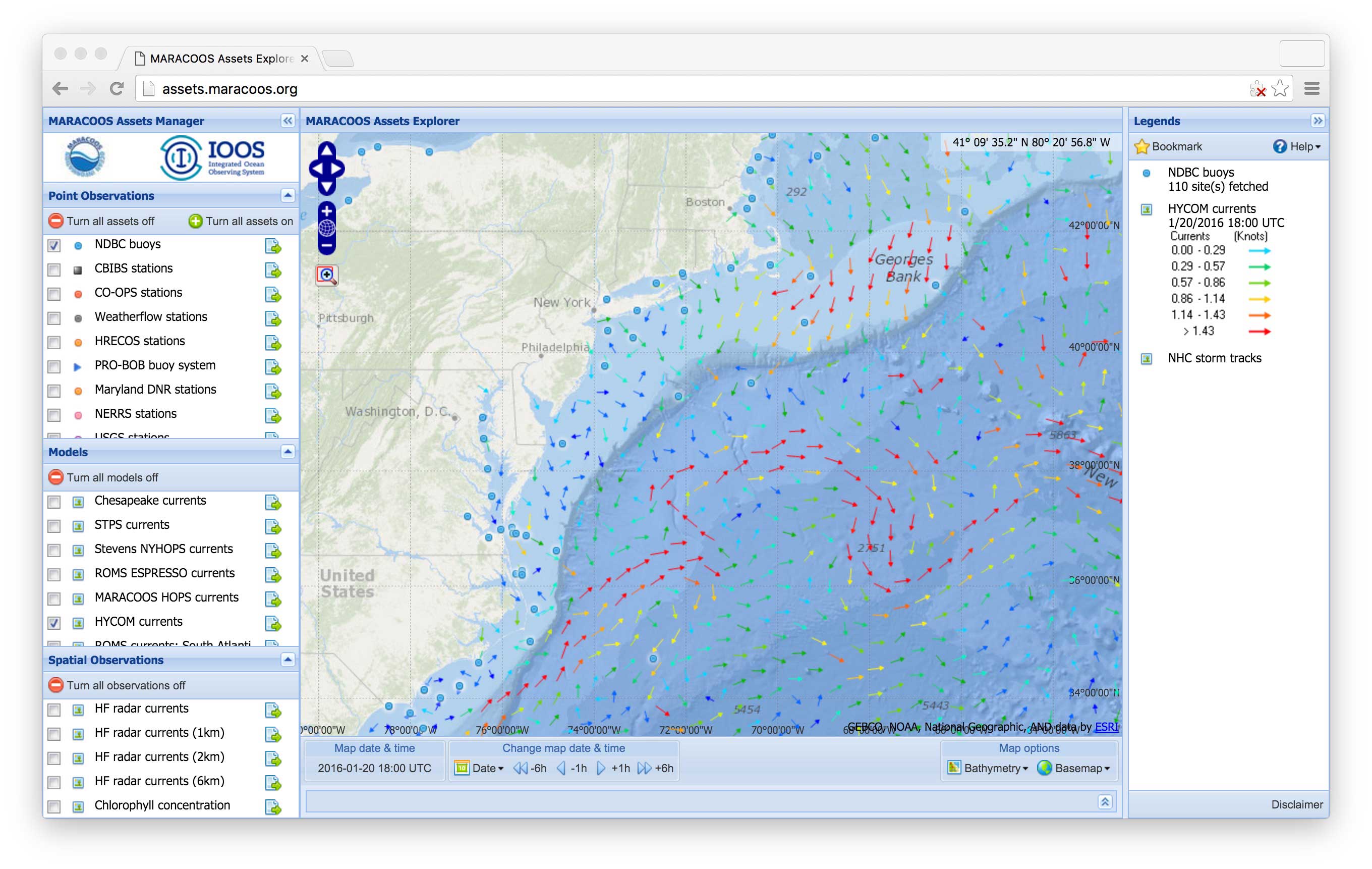Collapse the Point Observations section
The width and height of the screenshot is (1372, 869).
(x=288, y=196)
